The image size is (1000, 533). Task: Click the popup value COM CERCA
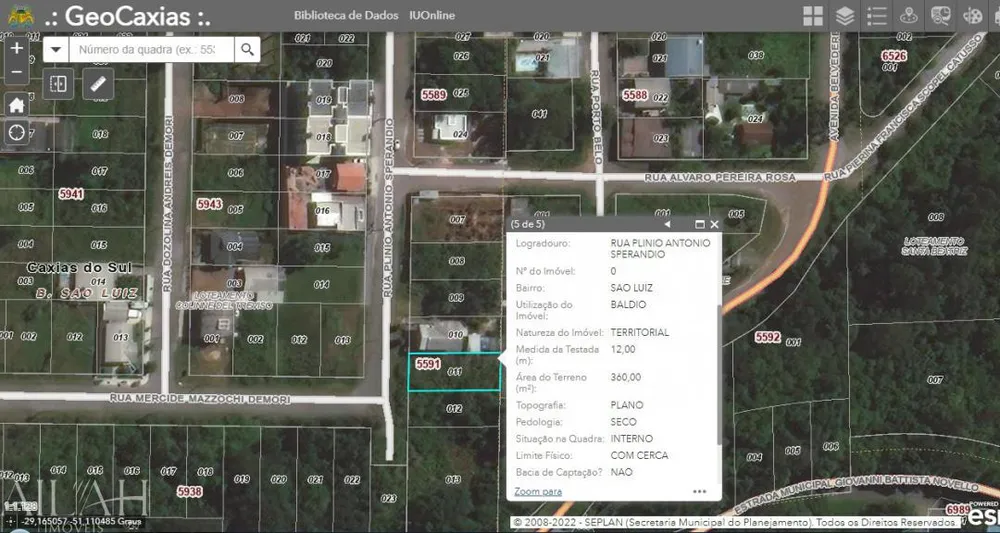click(639, 456)
